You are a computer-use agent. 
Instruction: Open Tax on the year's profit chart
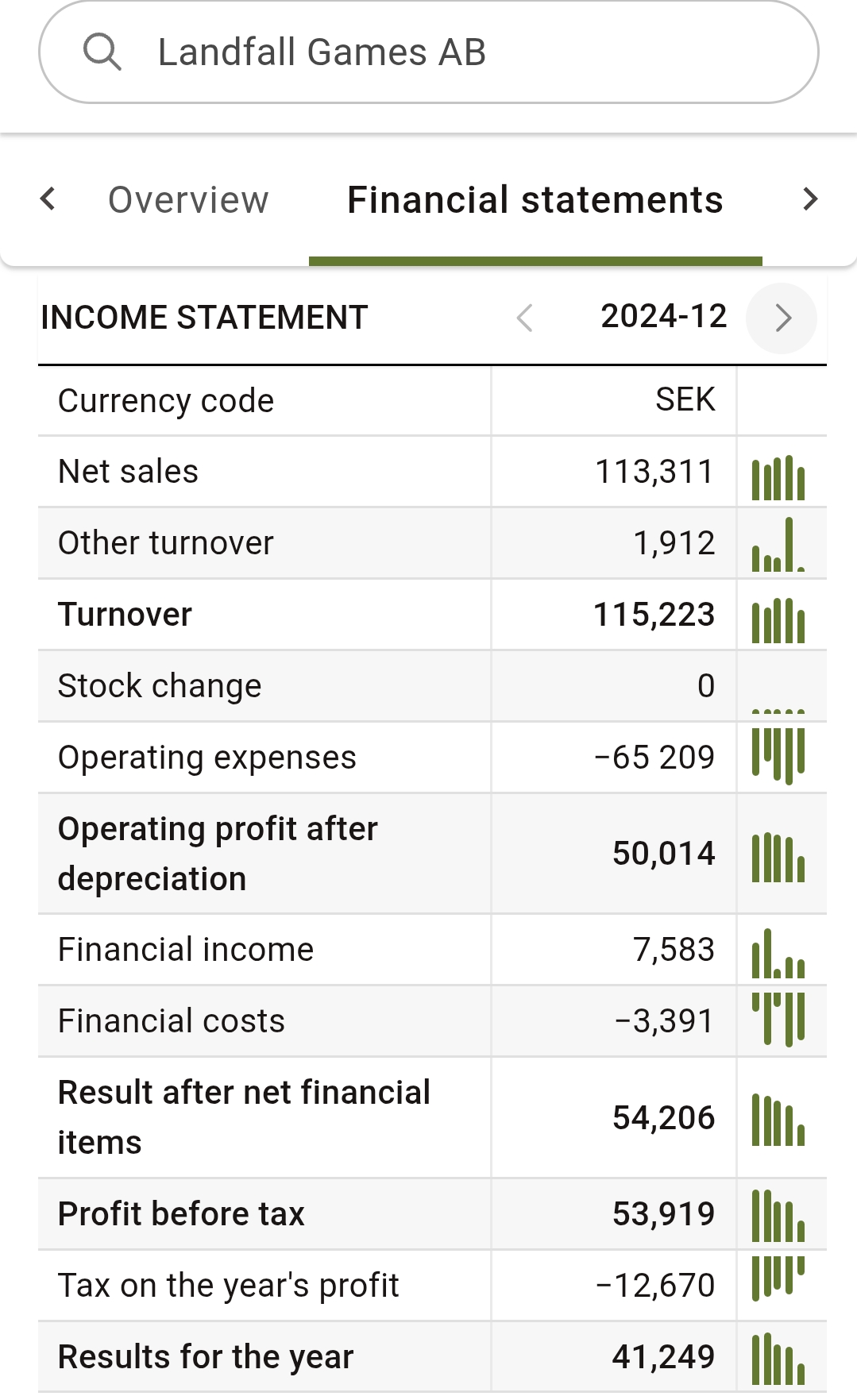[778, 1279]
